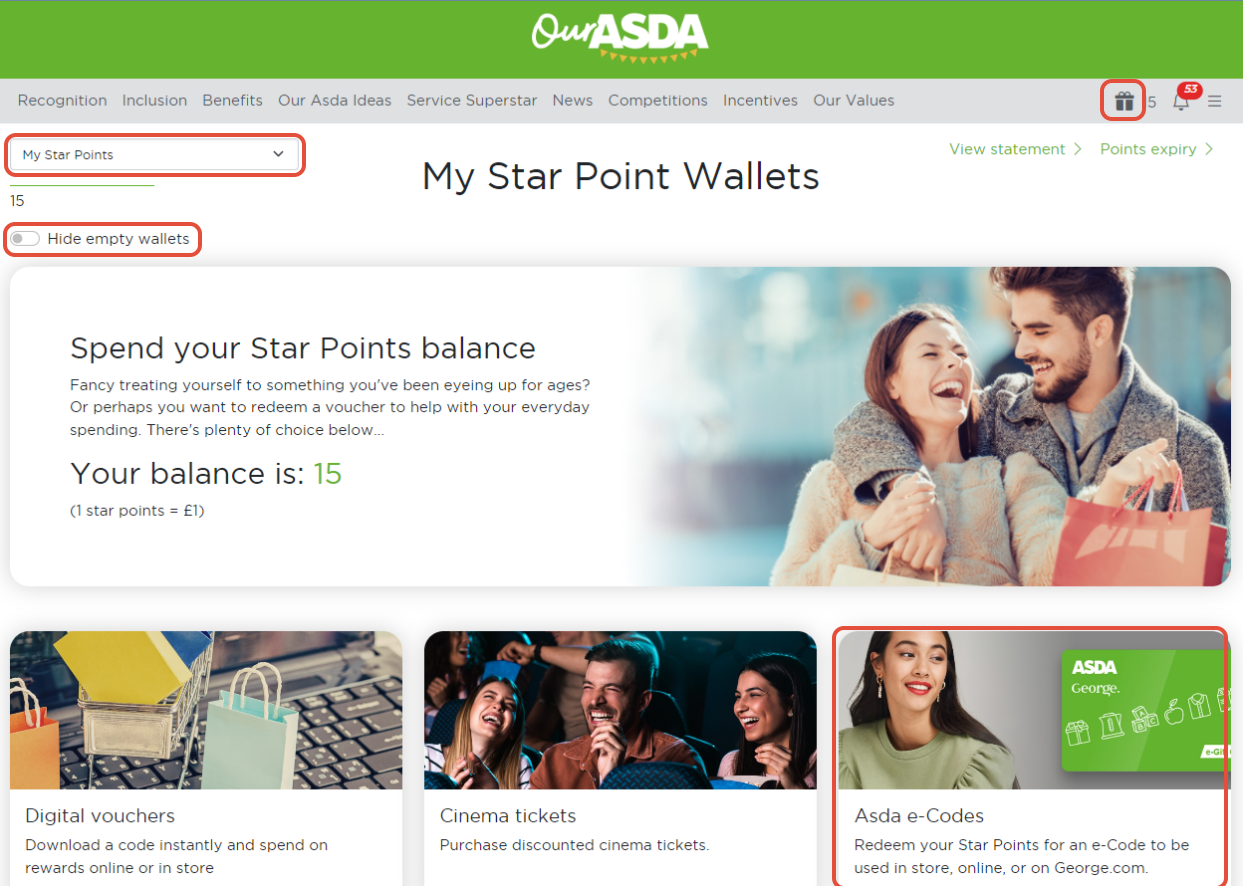The height and width of the screenshot is (886, 1243).
Task: Select Service Superstar in navigation
Action: point(472,101)
